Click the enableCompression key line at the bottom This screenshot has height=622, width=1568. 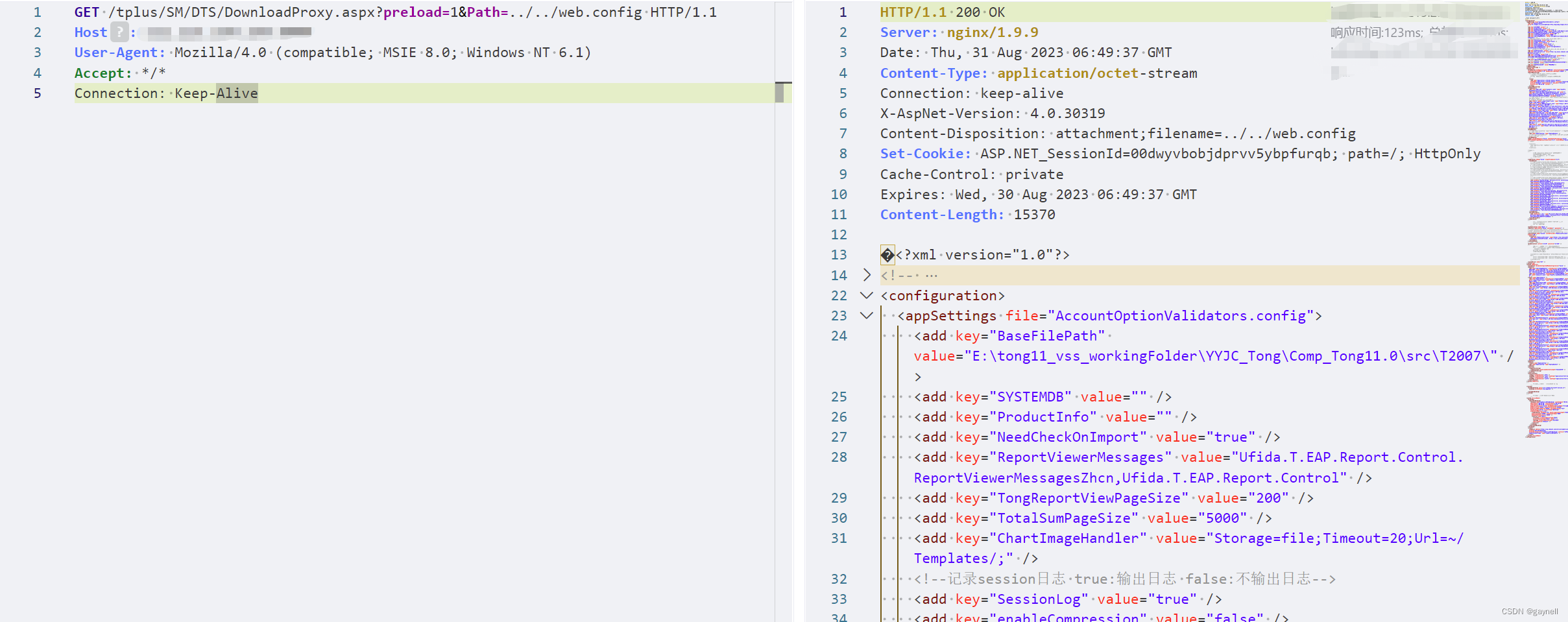pos(1102,617)
